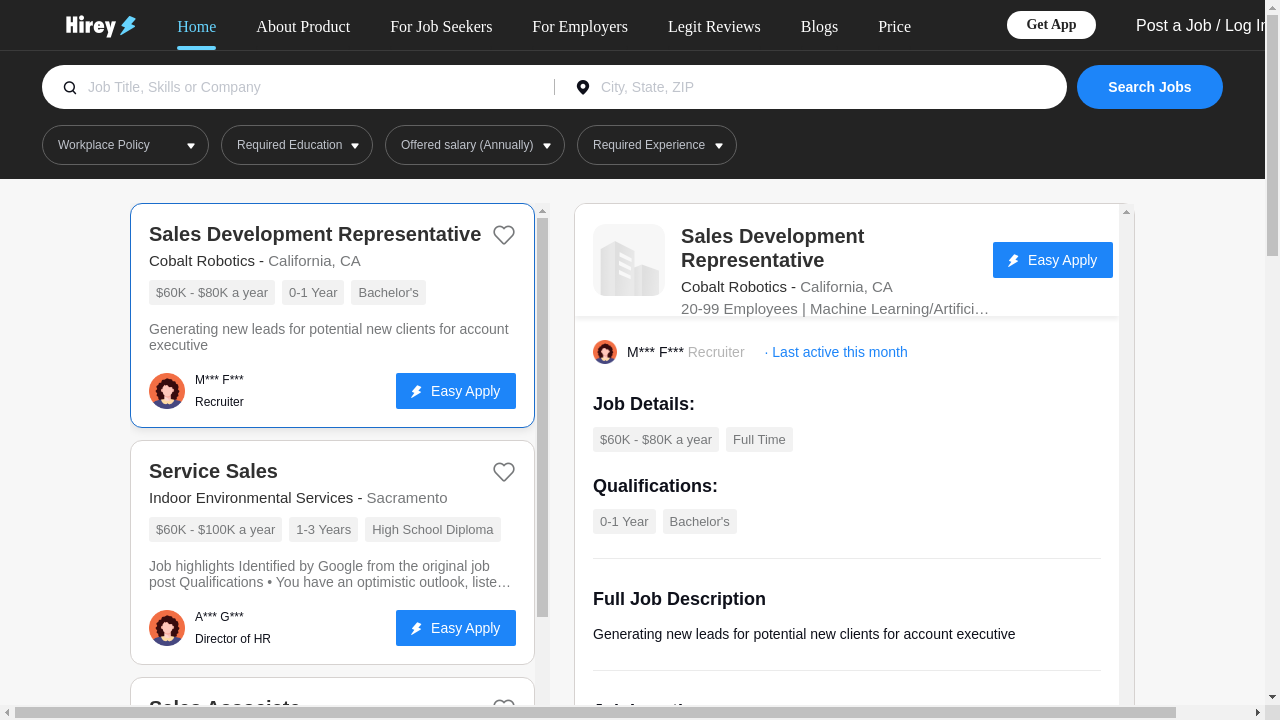
Task: Click the Hirey logo
Action: (101, 26)
